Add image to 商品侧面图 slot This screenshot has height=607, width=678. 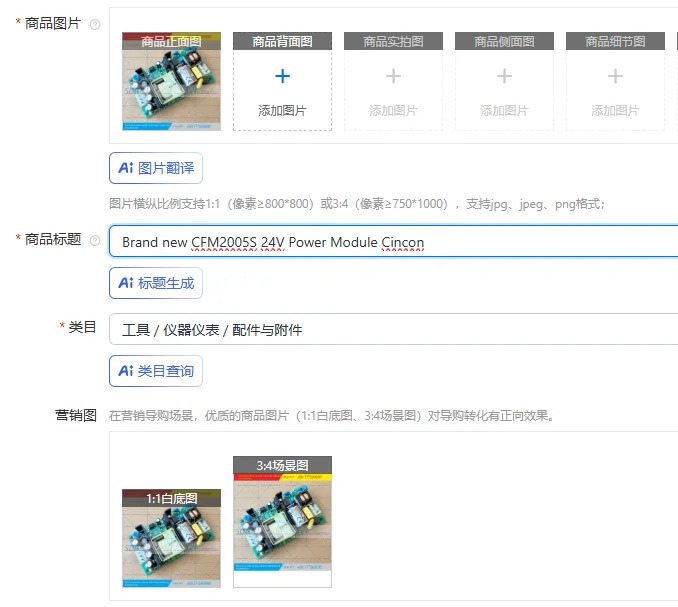point(504,81)
